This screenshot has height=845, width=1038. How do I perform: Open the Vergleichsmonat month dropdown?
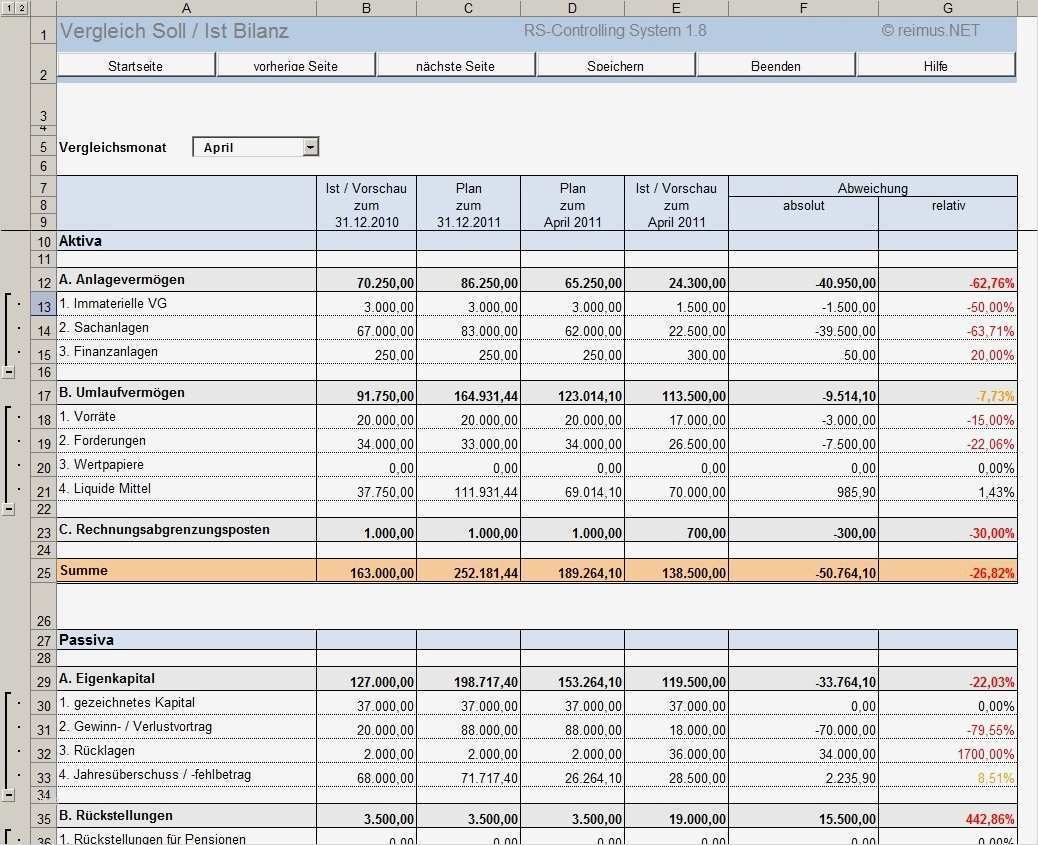click(x=311, y=146)
